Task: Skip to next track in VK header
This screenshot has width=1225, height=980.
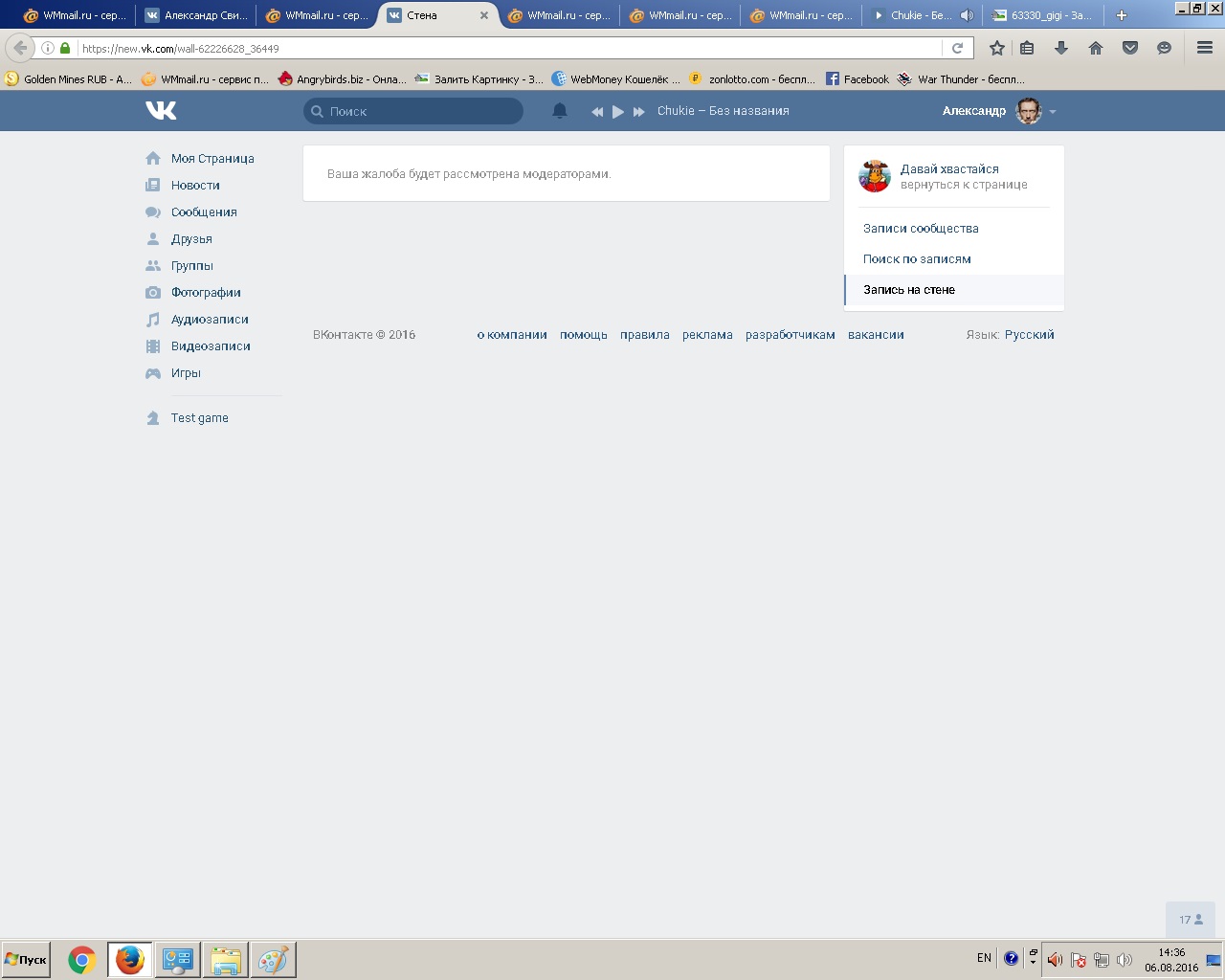Action: point(638,112)
